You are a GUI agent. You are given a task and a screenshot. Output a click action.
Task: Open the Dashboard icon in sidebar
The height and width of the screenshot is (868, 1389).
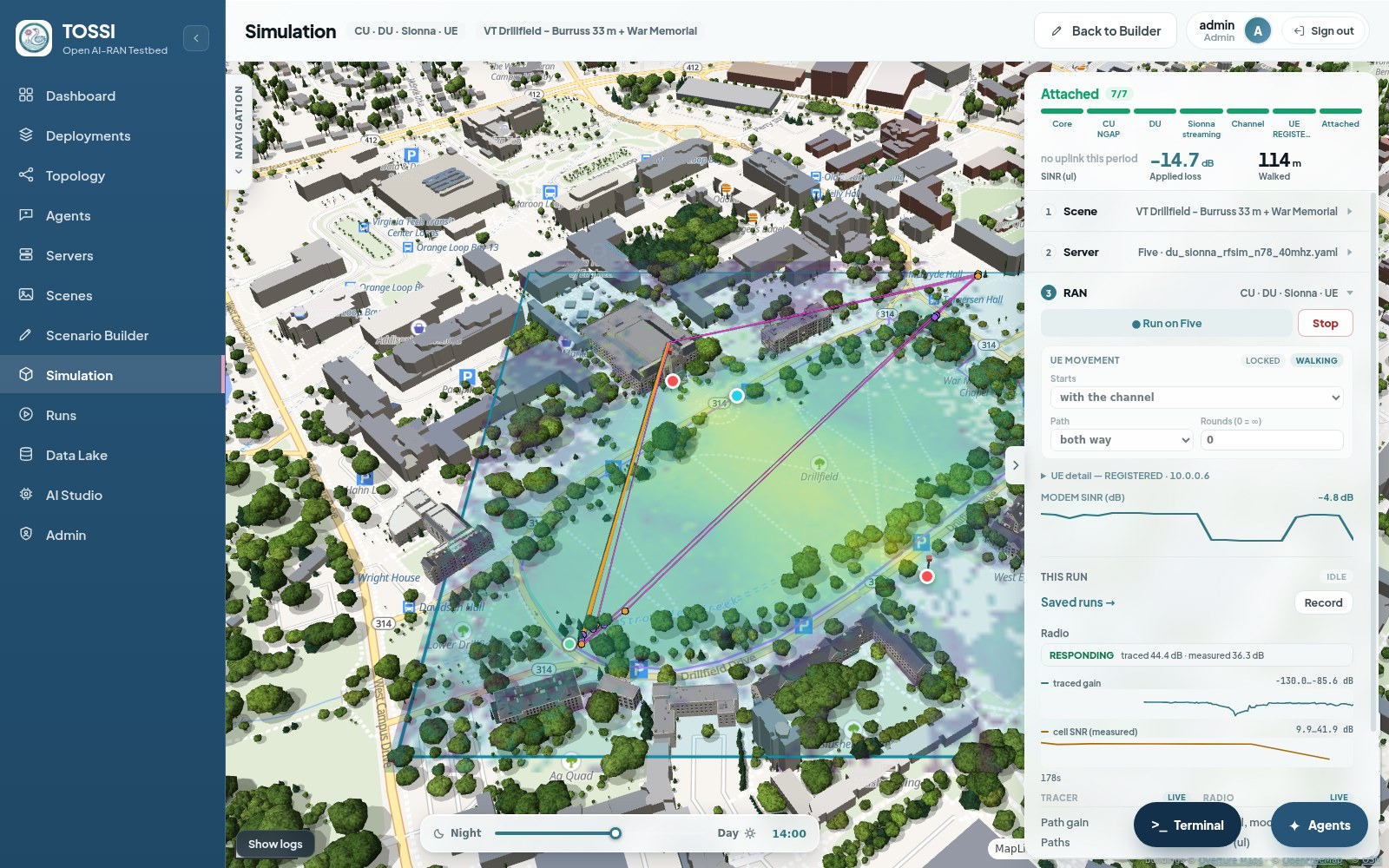(26, 95)
